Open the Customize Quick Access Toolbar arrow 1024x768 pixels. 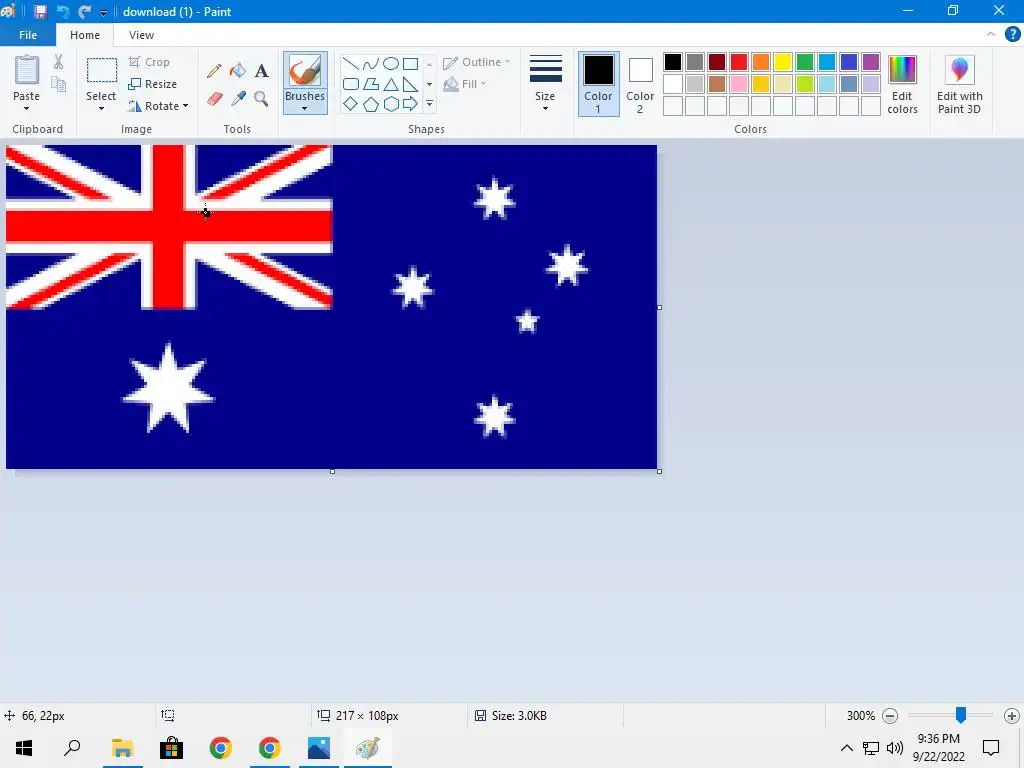click(x=103, y=12)
